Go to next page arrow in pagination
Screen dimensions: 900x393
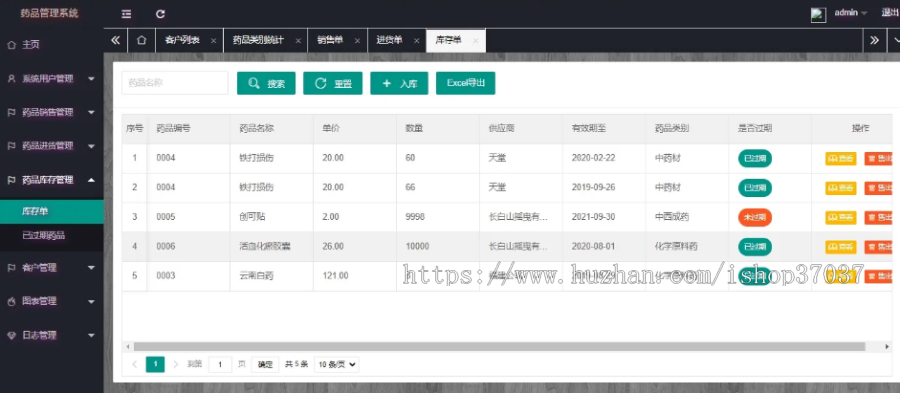tap(176, 364)
